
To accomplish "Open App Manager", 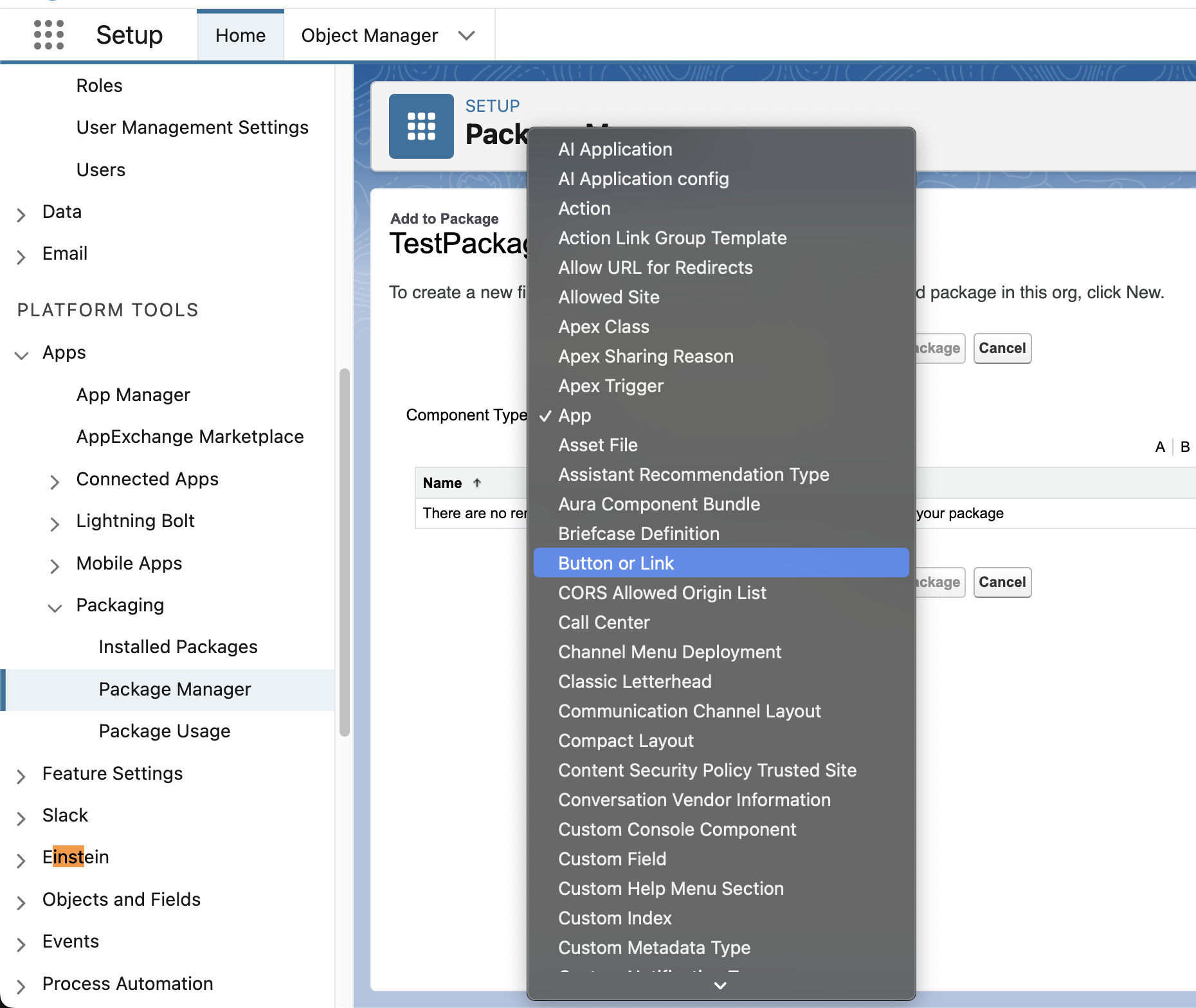I will click(133, 395).
